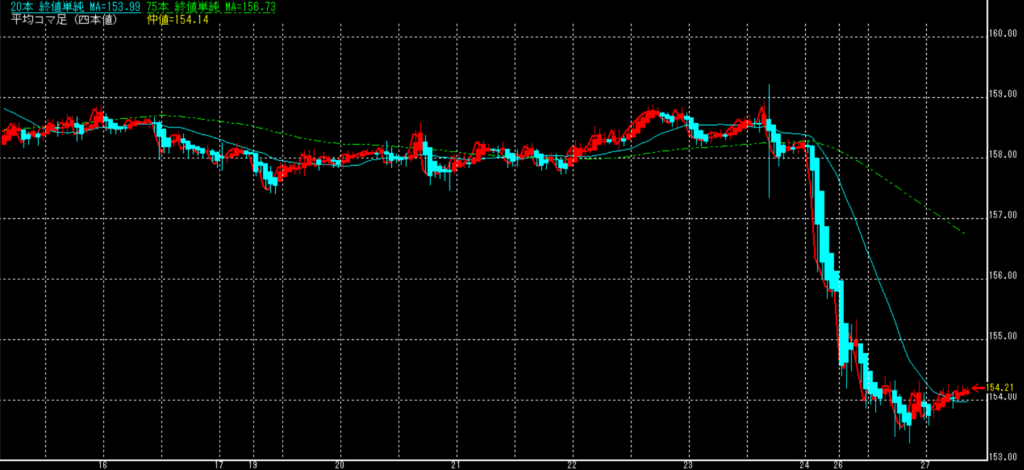This screenshot has height=470, width=1024.
Task: Click the end of the green dashed 75-period MA line
Action: click(962, 233)
